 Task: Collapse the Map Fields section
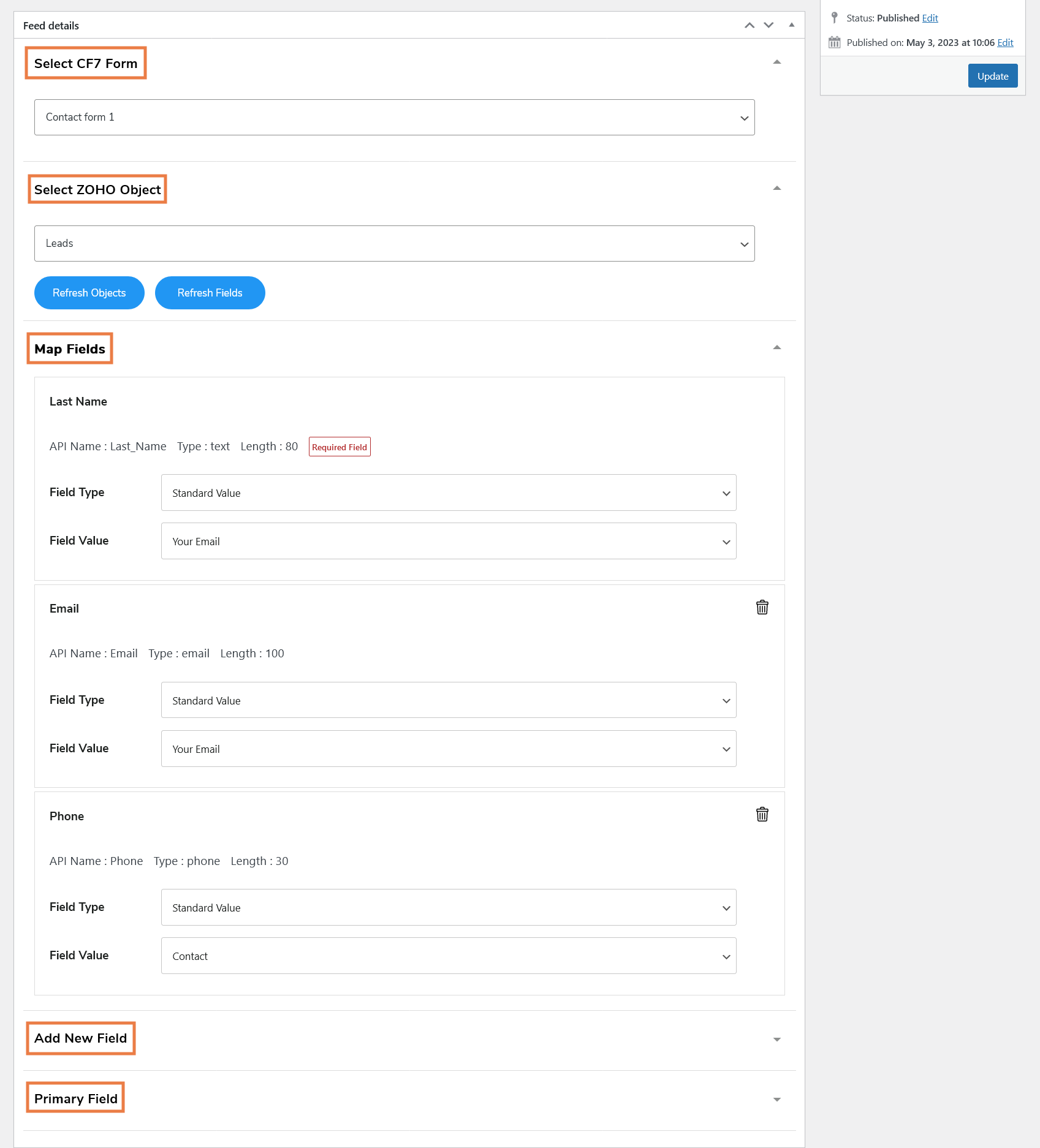coord(776,347)
